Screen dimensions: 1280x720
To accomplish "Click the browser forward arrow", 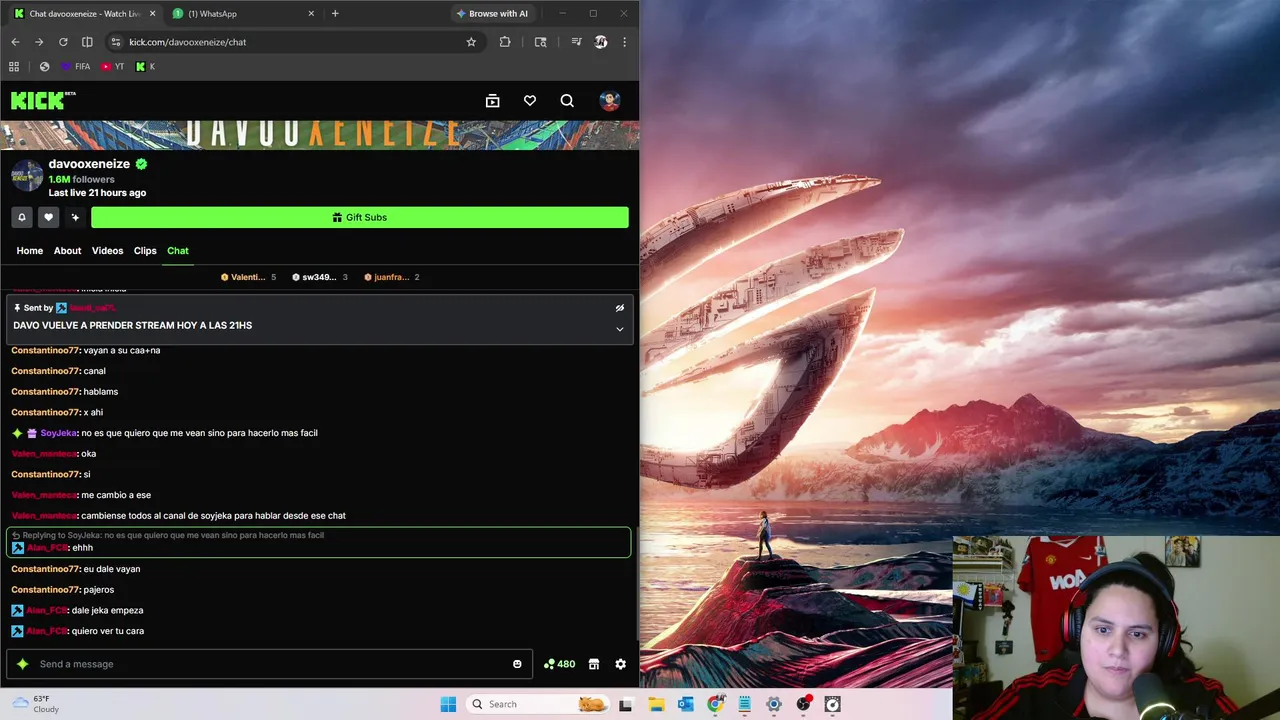I will tap(39, 42).
